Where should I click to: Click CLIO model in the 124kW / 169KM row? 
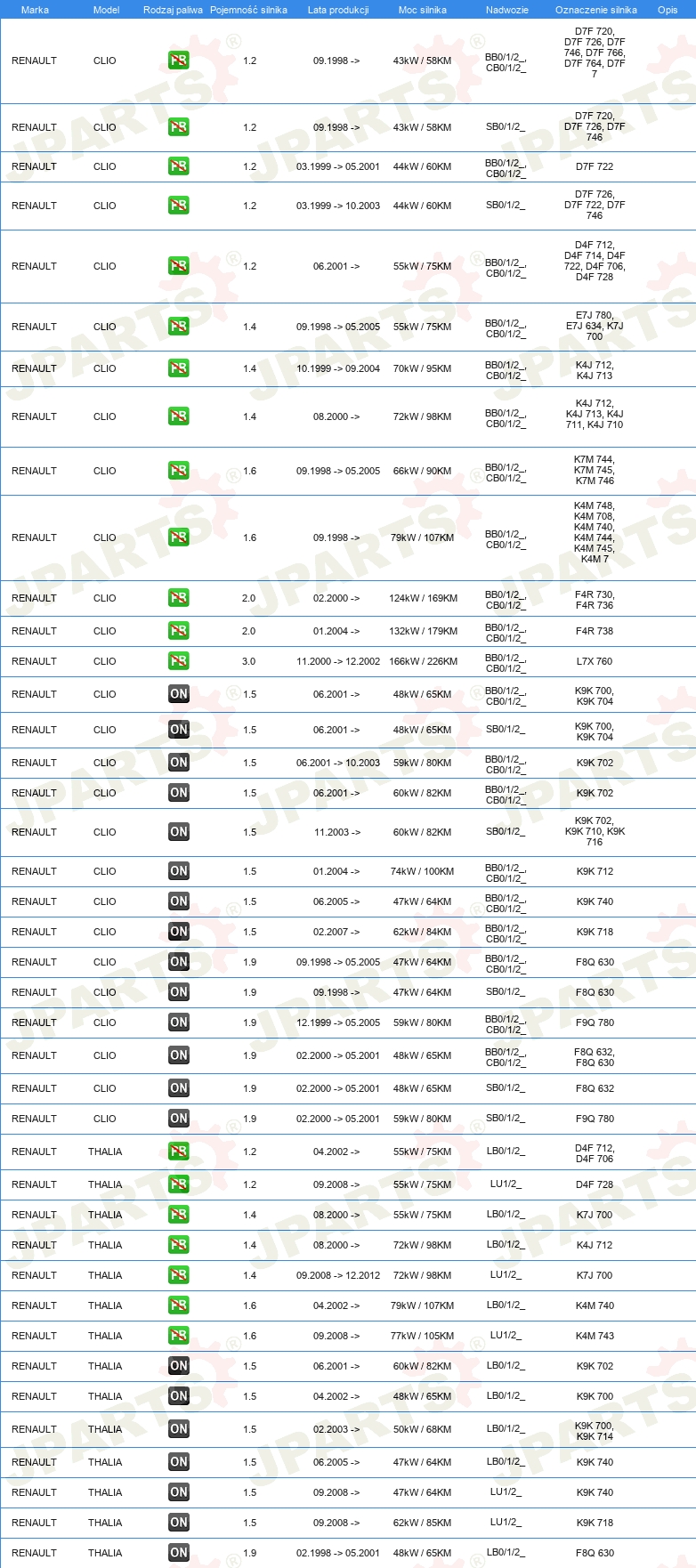click(105, 598)
